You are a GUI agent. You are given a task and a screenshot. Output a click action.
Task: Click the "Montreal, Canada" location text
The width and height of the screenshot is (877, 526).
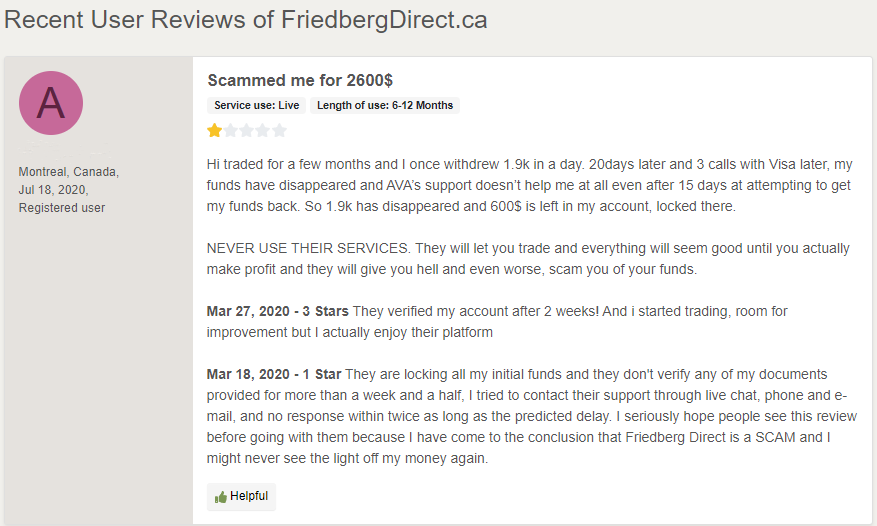coord(68,171)
